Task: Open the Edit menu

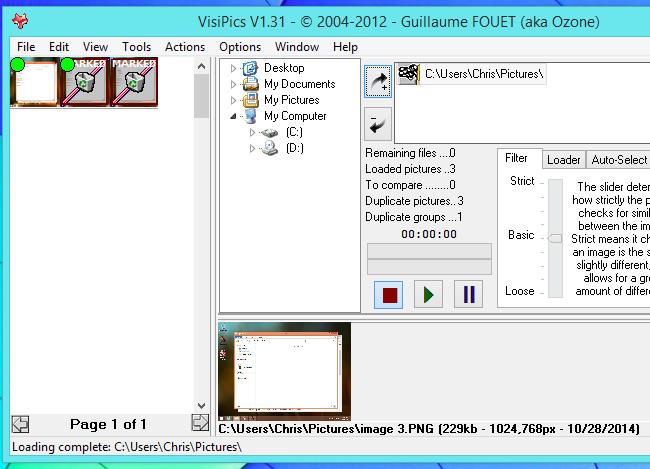Action: [x=59, y=47]
